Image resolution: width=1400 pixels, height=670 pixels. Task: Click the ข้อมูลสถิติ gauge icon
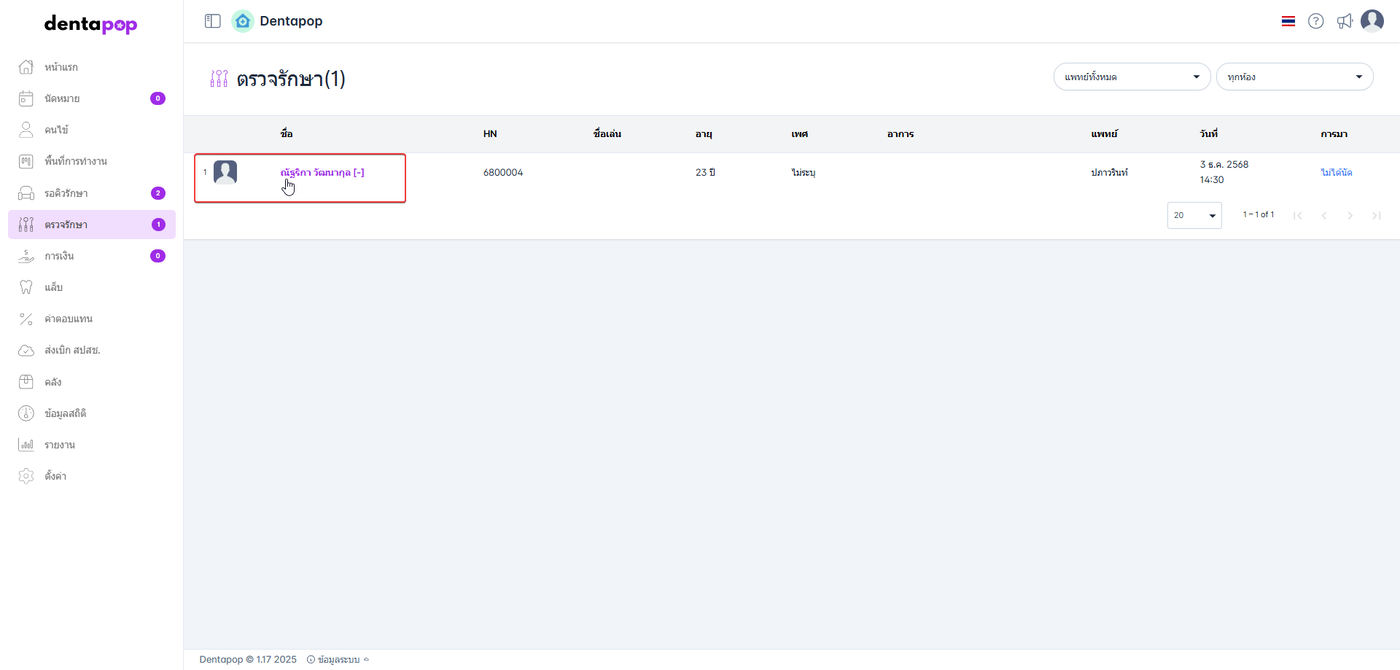tap(27, 413)
